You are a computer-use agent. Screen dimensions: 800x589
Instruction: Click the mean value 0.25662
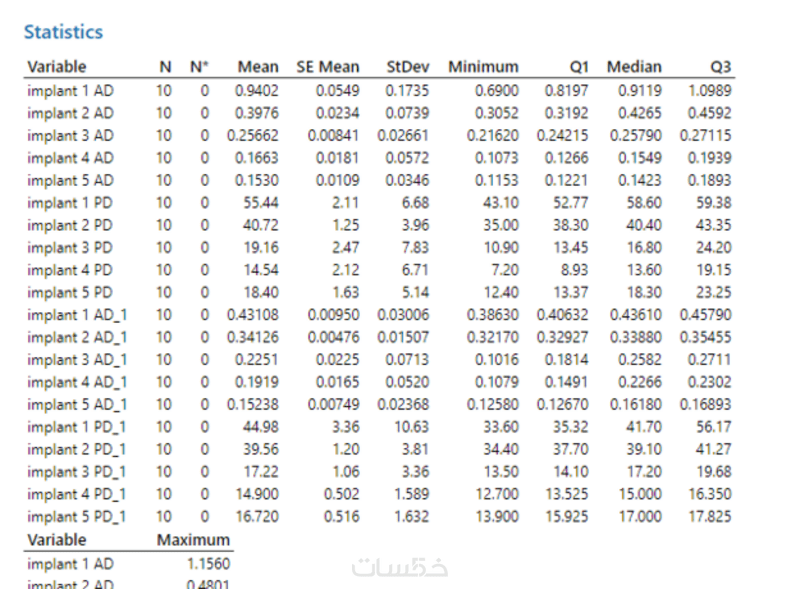click(253, 136)
